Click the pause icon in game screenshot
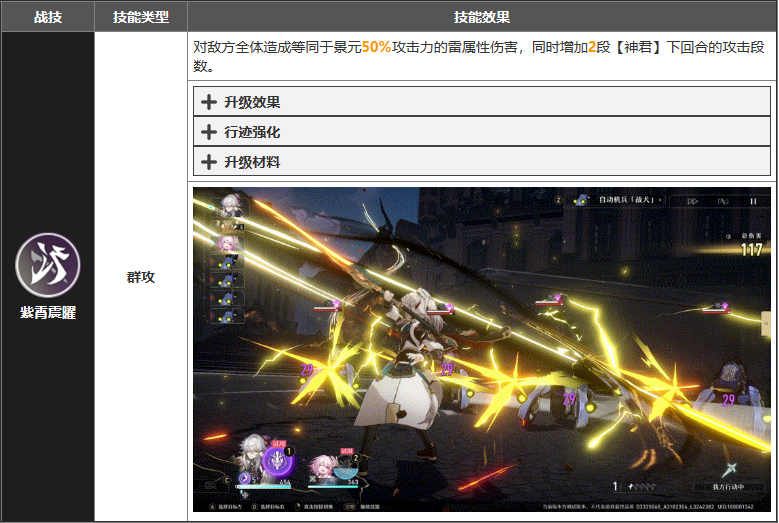 pyautogui.click(x=753, y=201)
